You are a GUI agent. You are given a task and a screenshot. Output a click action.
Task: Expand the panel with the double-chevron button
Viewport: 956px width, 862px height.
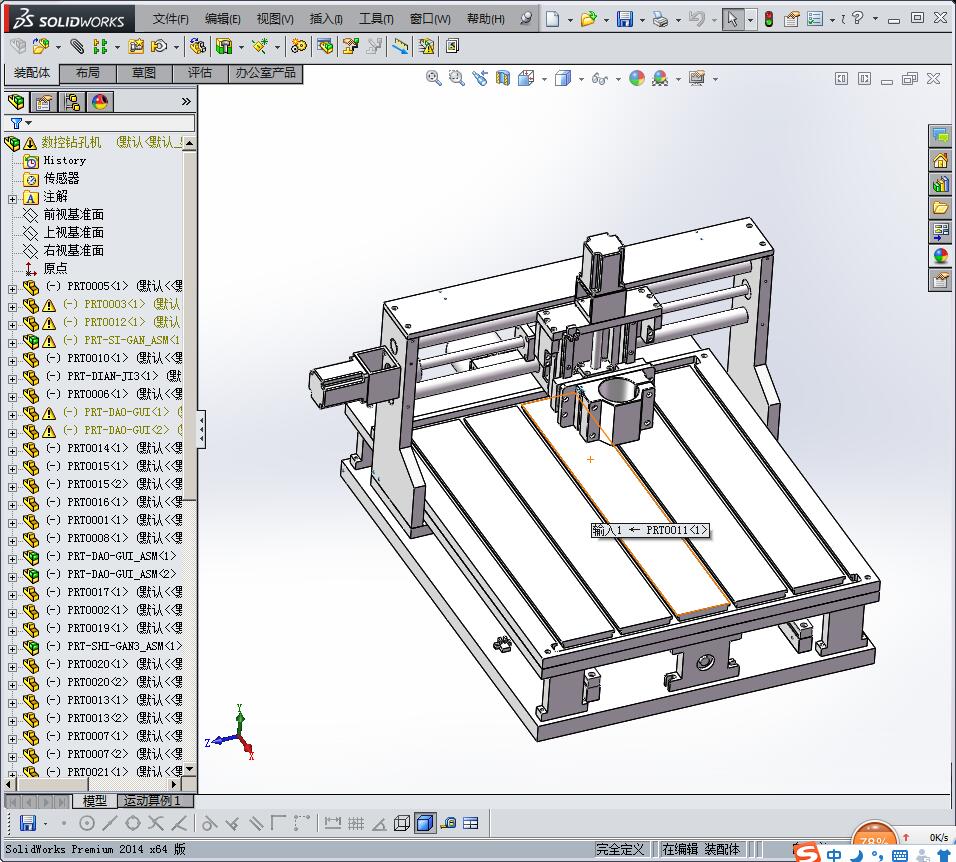pyautogui.click(x=186, y=102)
